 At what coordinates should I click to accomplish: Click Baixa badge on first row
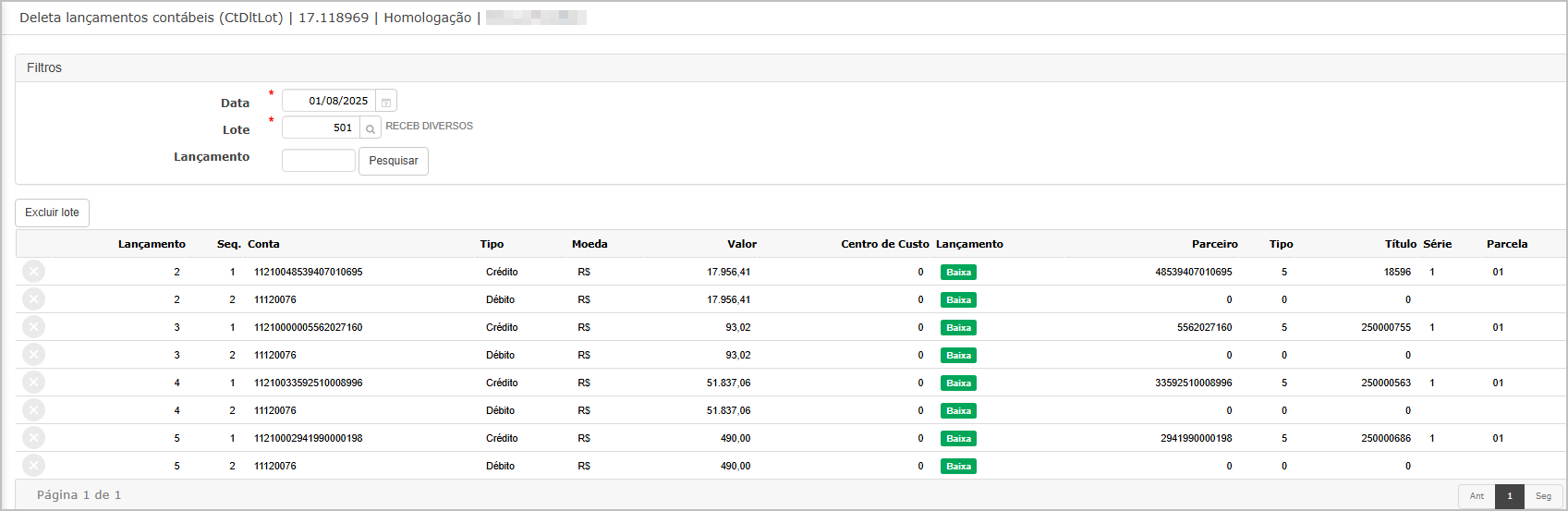[x=958, y=273]
